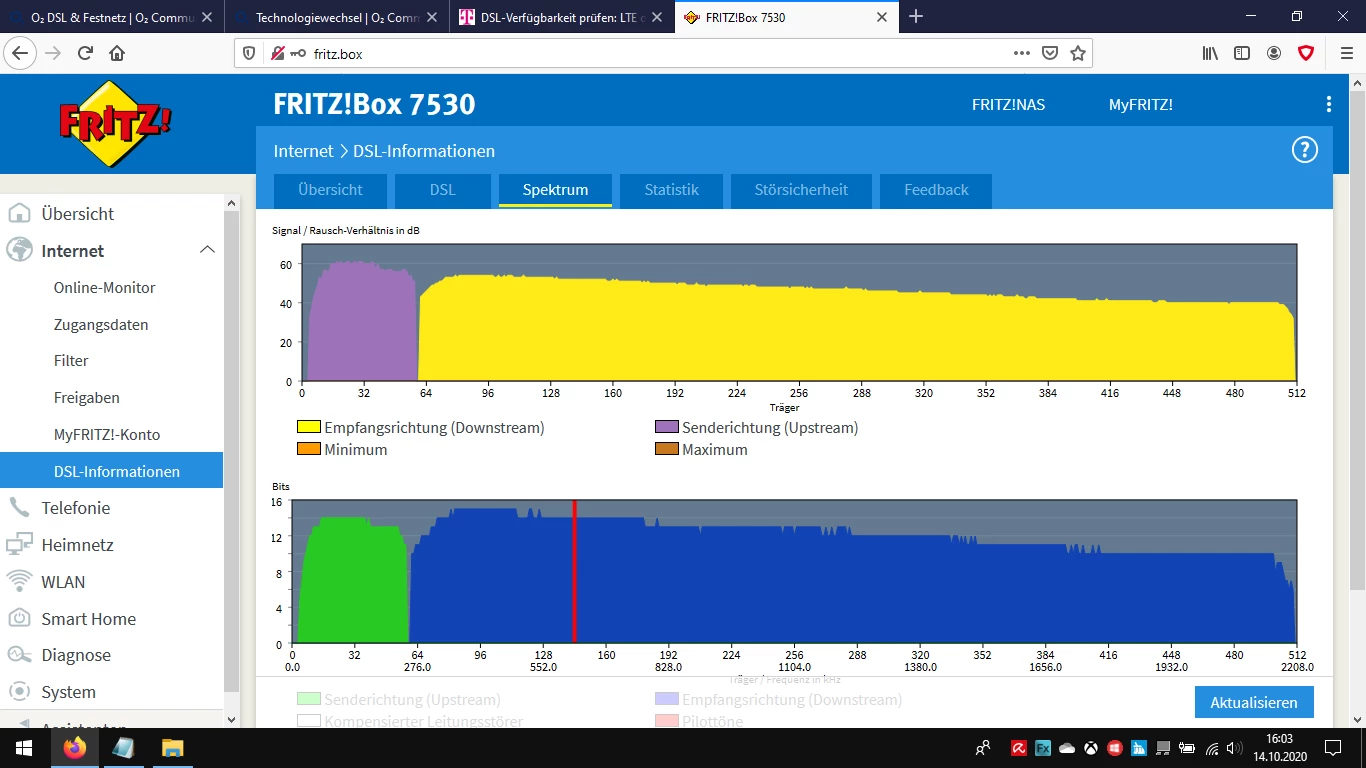Viewport: 1366px width, 768px height.
Task: Open the Firefox hamburger menu
Action: coord(1346,54)
